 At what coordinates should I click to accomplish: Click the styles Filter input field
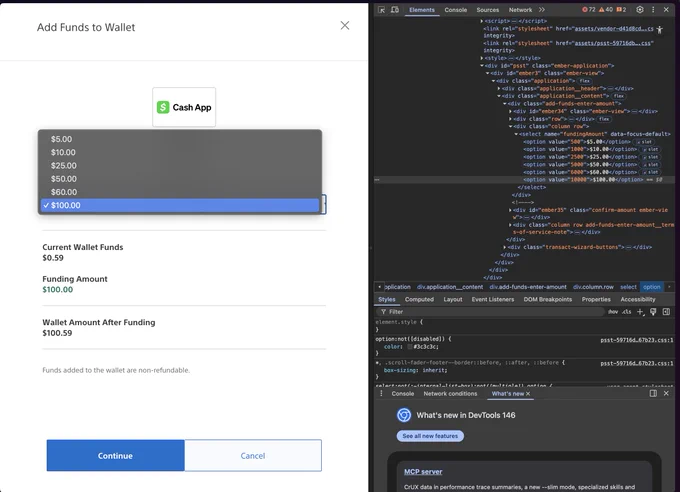pyautogui.click(x=492, y=312)
